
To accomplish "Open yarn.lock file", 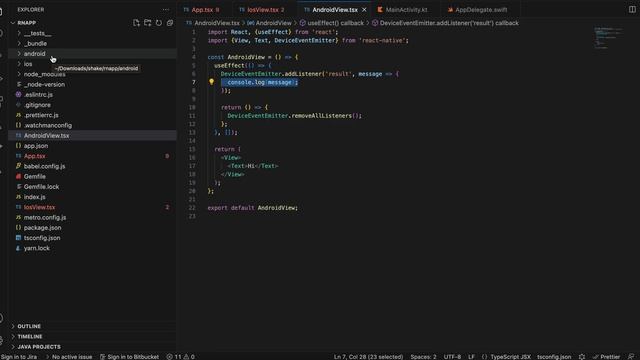I will point(36,248).
